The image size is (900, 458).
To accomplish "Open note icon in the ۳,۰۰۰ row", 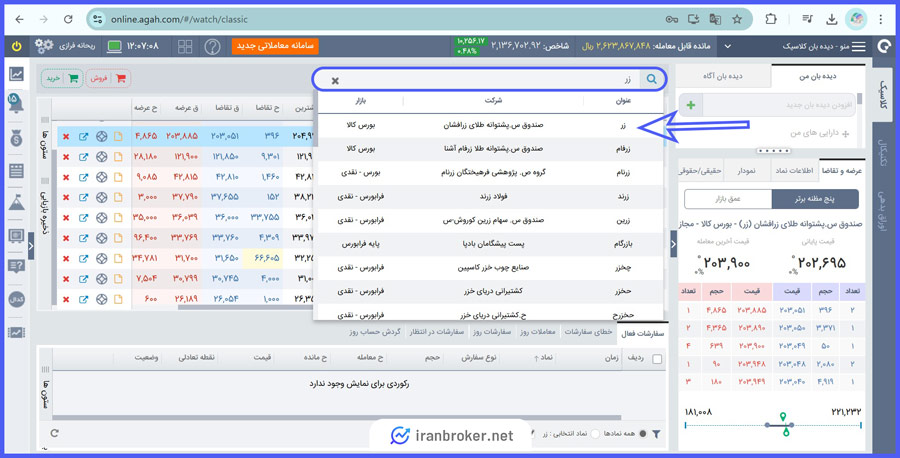I will coord(118,197).
